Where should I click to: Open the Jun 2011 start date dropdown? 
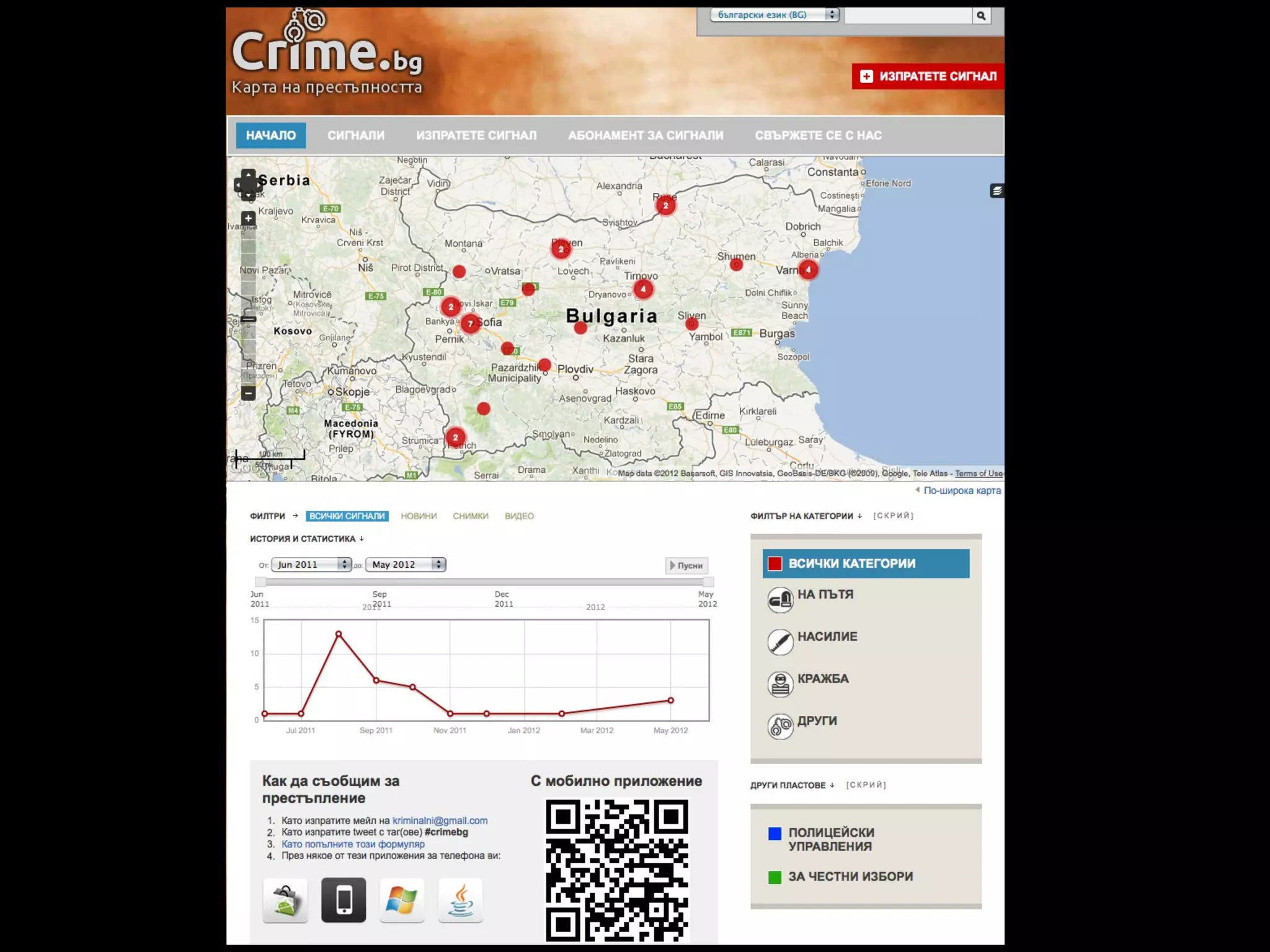pyautogui.click(x=311, y=565)
